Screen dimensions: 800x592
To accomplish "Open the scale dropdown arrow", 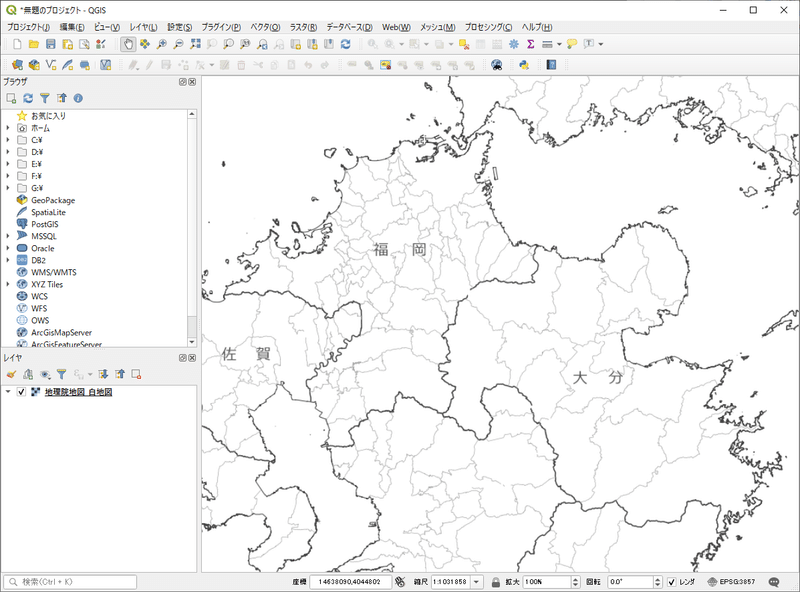I will (x=477, y=582).
